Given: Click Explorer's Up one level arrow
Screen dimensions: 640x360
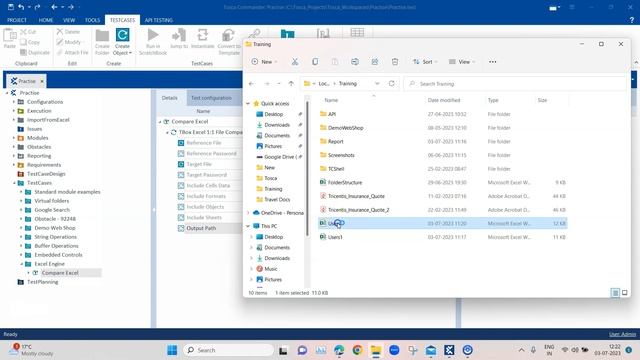Looking at the screenshot, I should (291, 83).
